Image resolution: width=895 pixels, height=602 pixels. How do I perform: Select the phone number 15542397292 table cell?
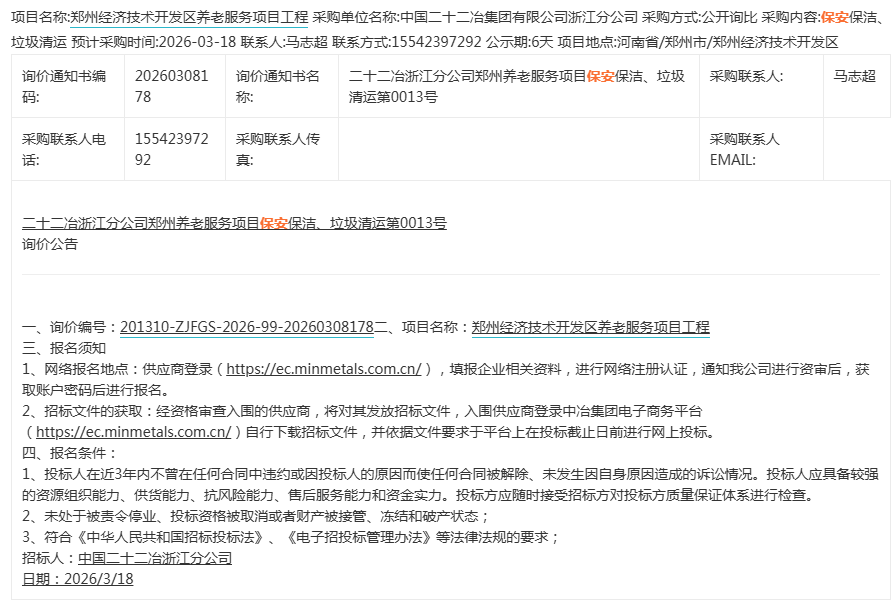173,150
